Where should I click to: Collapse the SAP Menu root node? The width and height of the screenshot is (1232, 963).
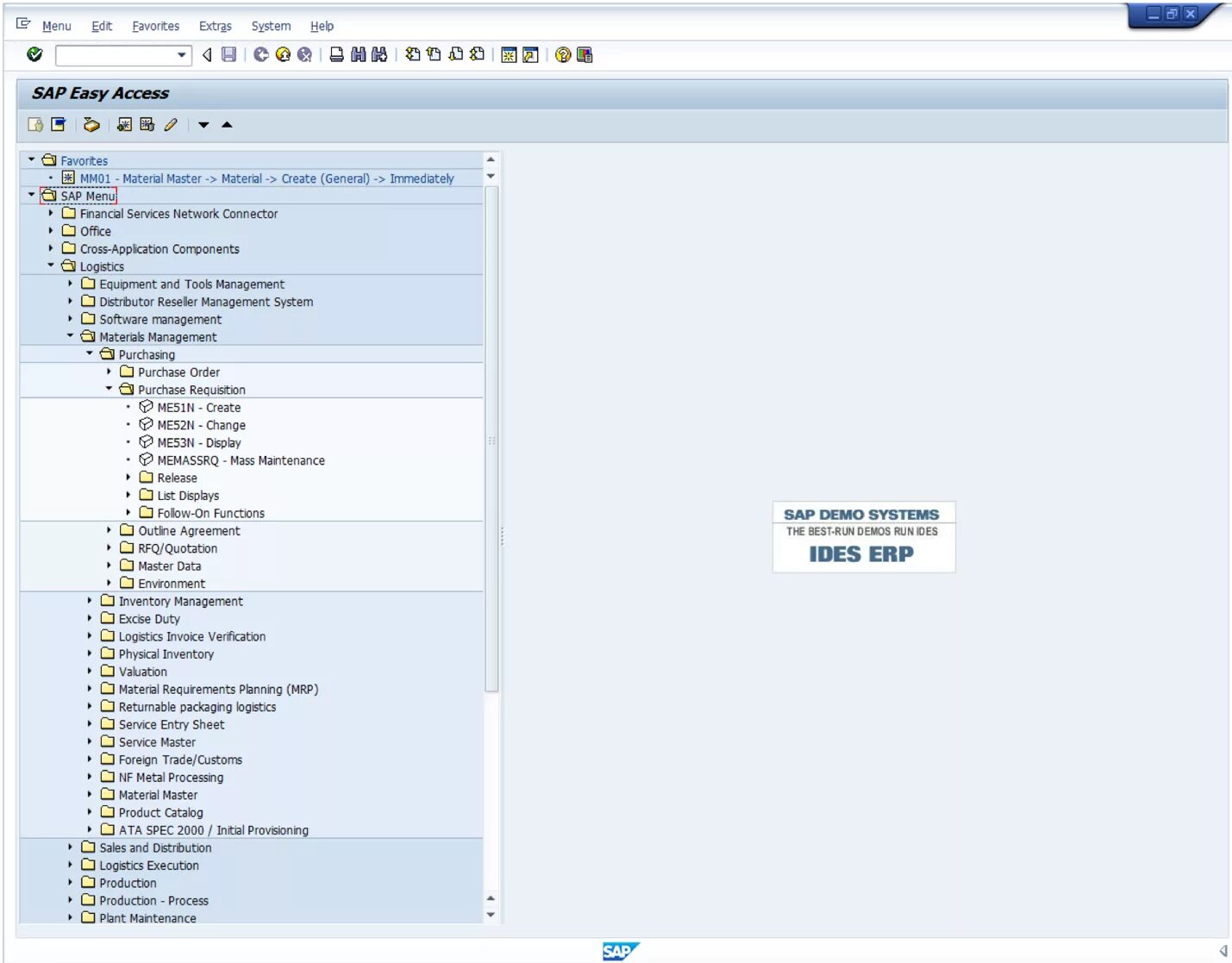point(32,195)
